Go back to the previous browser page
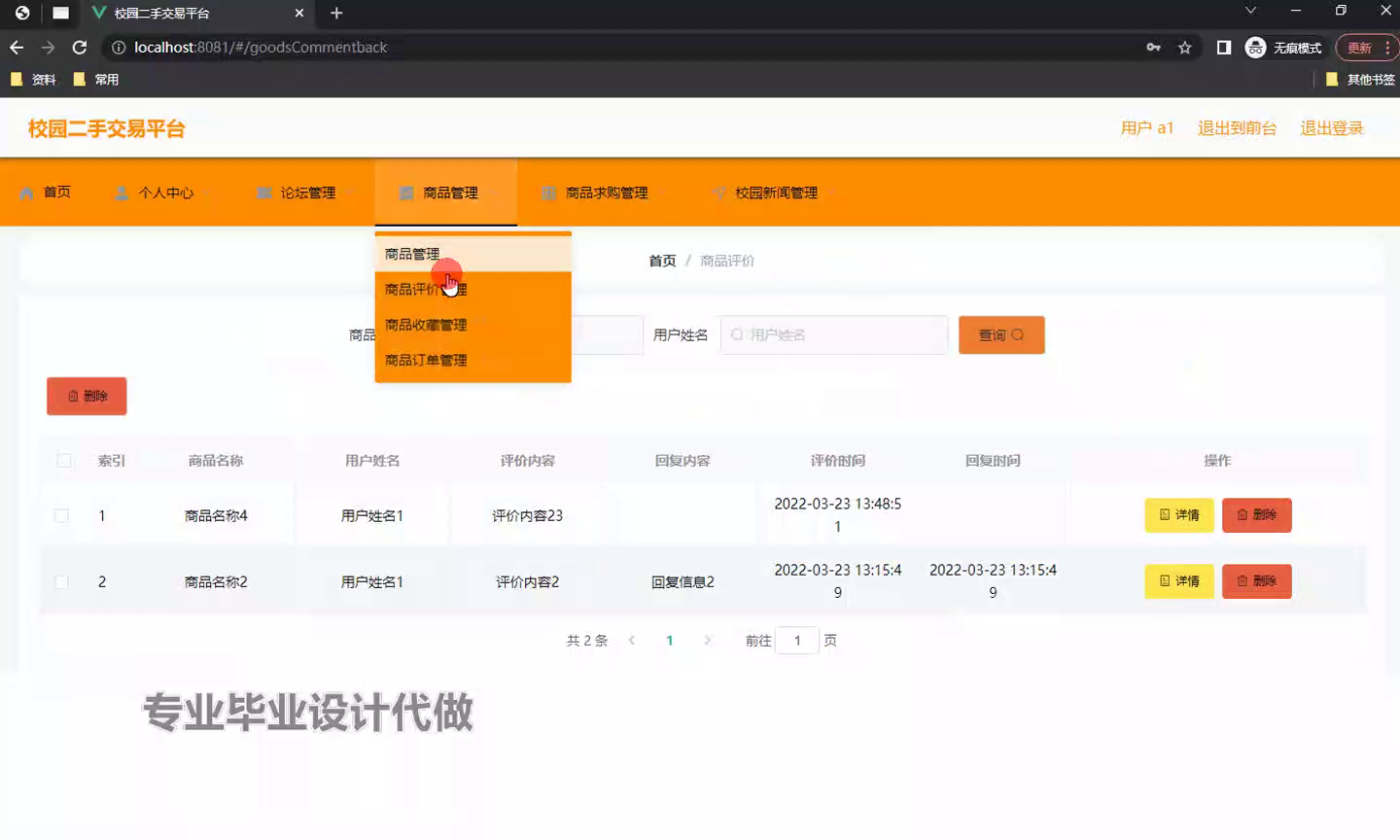1400x840 pixels. [x=17, y=47]
